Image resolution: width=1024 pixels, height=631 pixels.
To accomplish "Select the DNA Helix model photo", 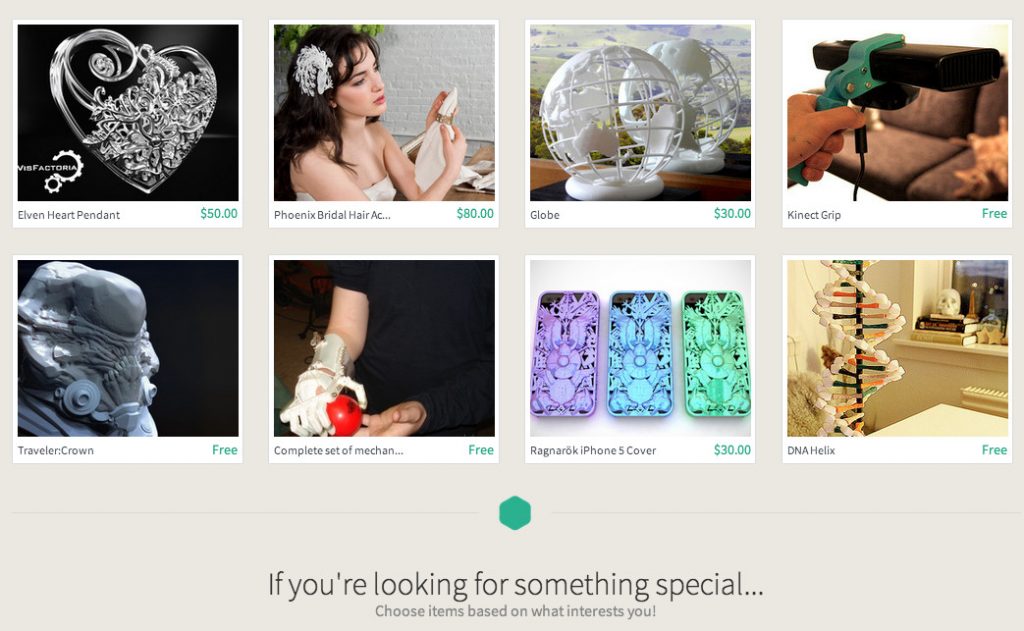I will [x=897, y=348].
